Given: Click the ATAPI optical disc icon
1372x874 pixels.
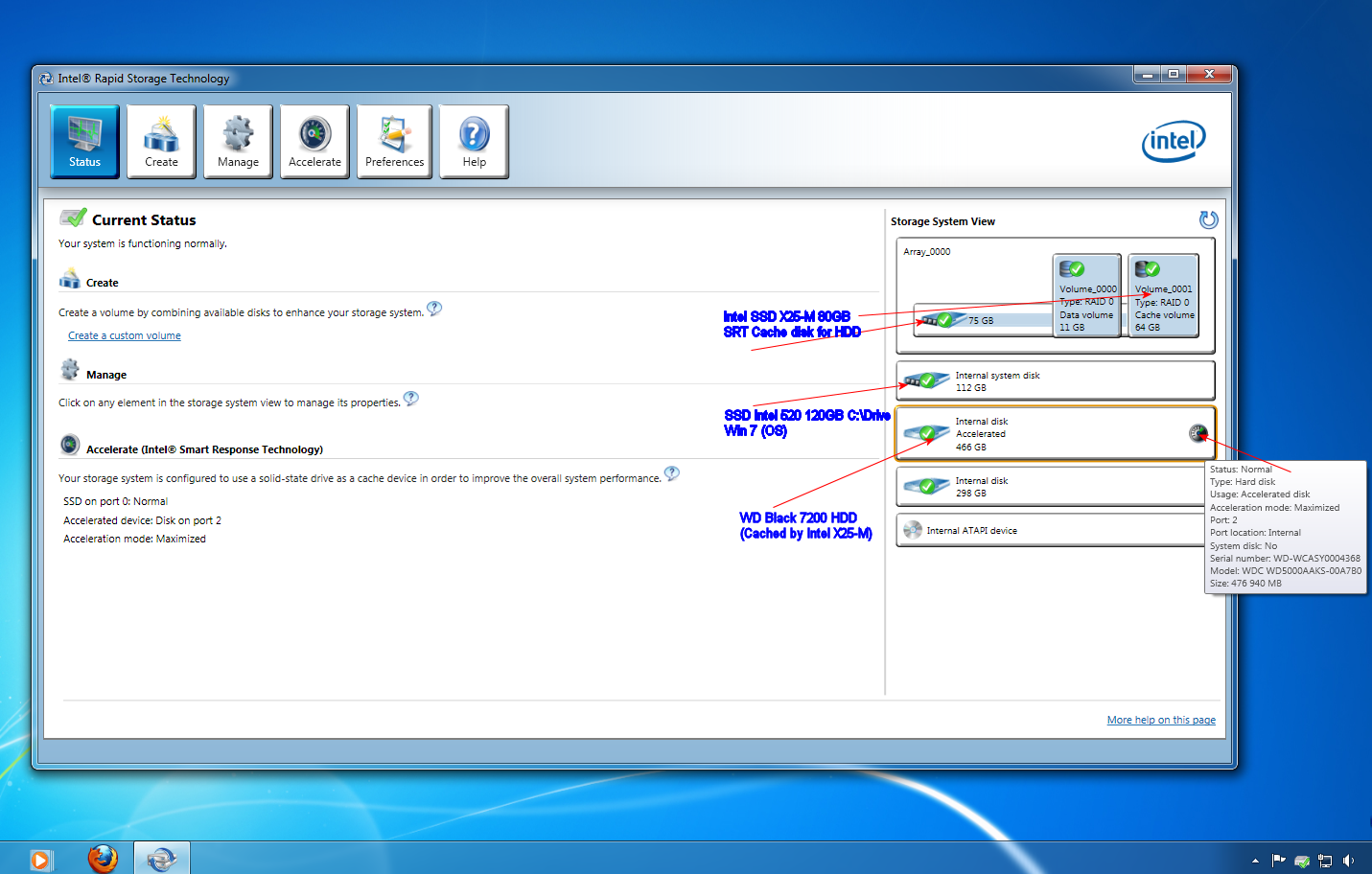Looking at the screenshot, I should (x=913, y=530).
